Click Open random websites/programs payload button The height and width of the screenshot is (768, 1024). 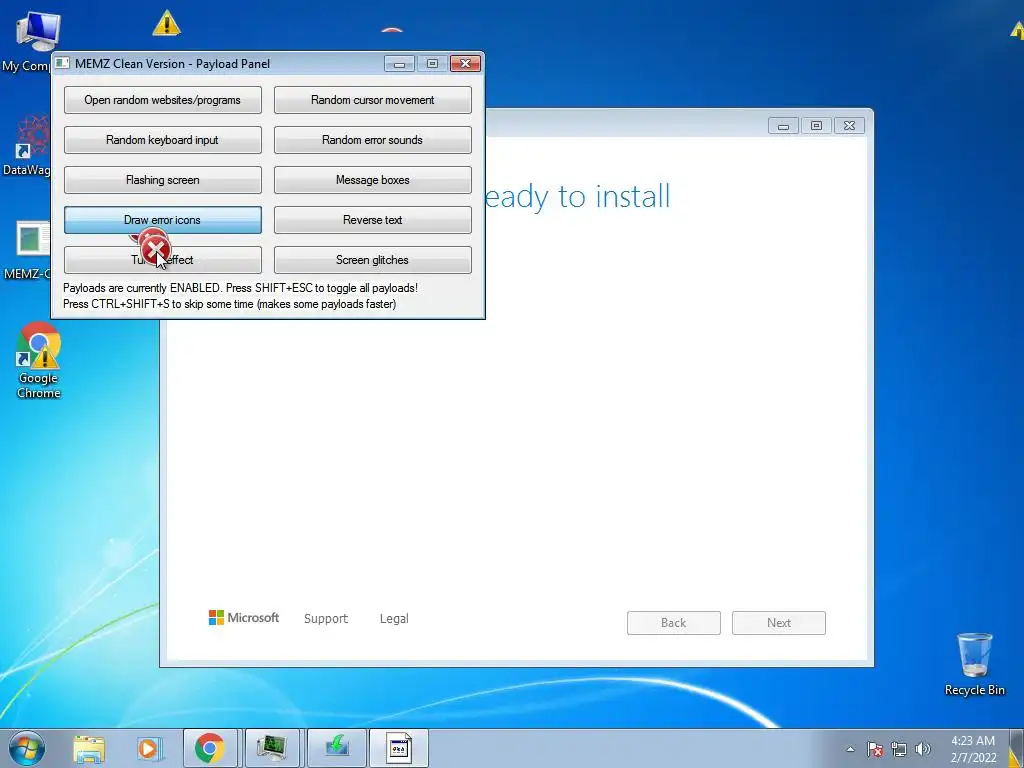163,100
